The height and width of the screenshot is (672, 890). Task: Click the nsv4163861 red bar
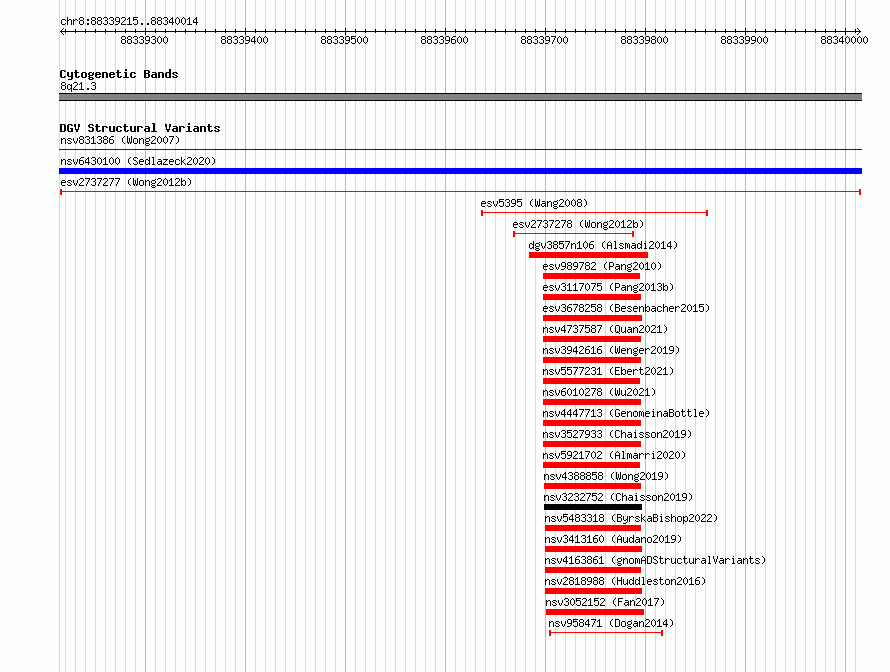click(x=593, y=570)
